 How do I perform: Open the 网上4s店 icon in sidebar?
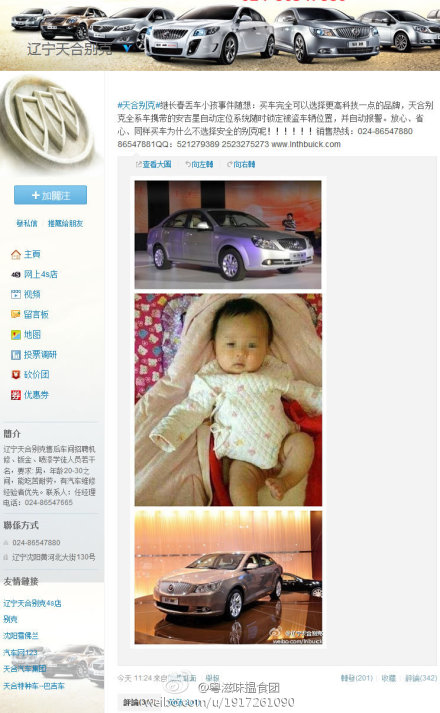16,274
